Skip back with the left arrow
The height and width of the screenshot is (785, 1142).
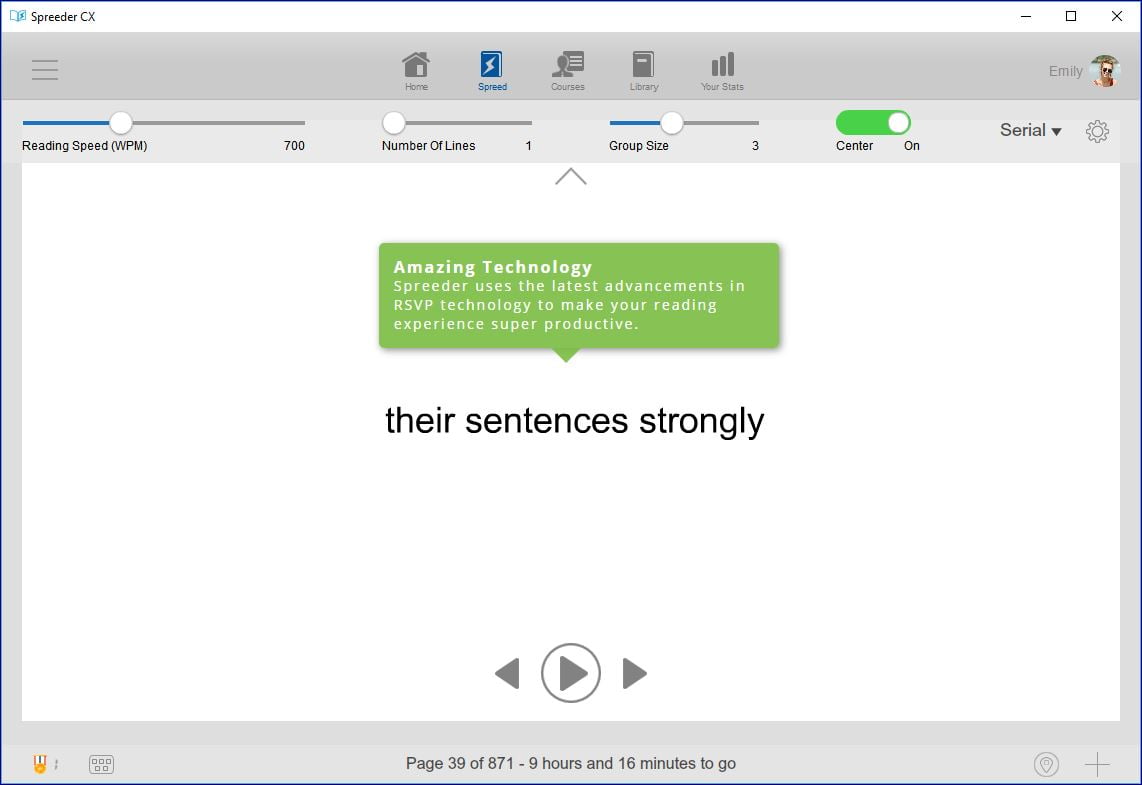[508, 674]
